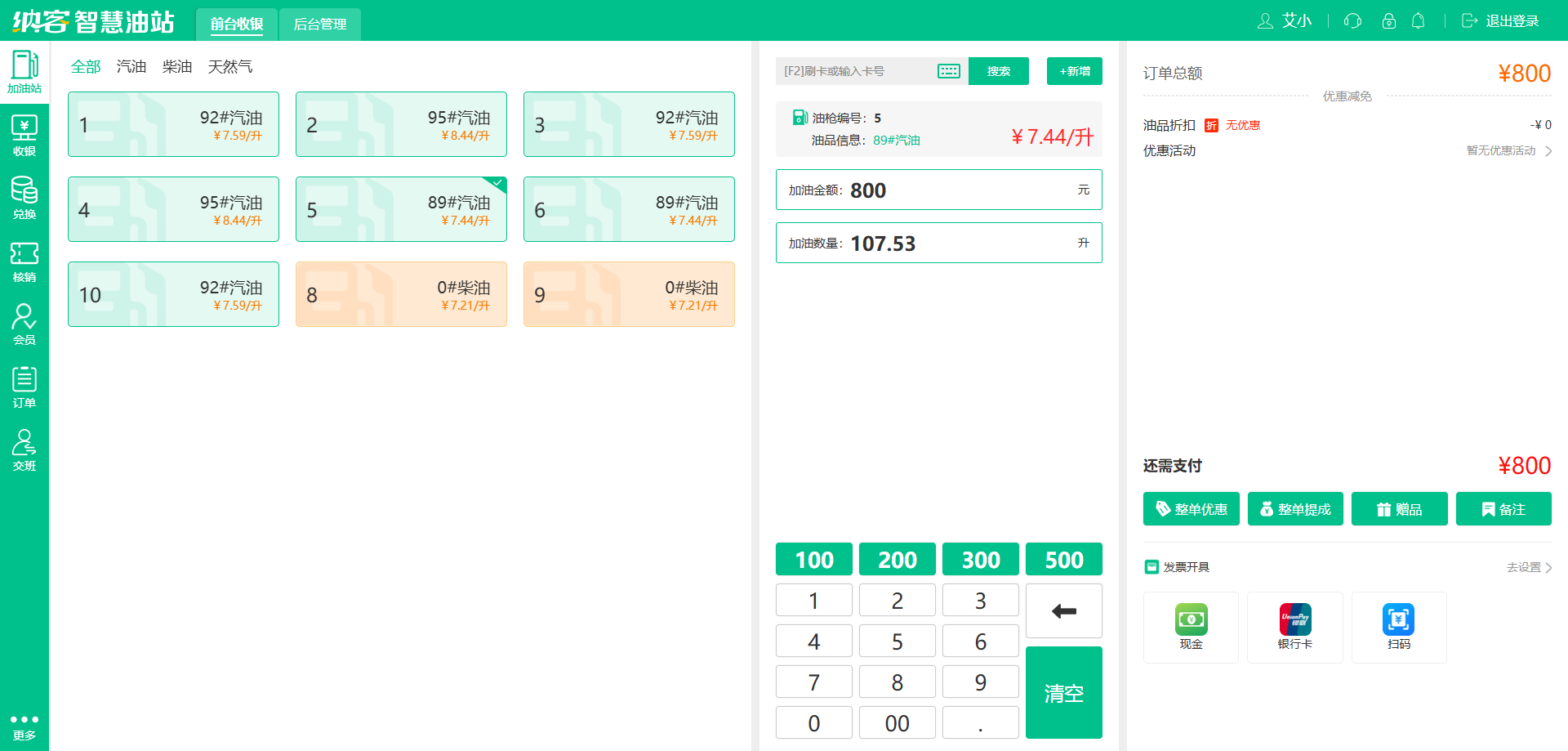Tap keypad decimal point key
Screen dimensions: 1568x751
tap(981, 722)
